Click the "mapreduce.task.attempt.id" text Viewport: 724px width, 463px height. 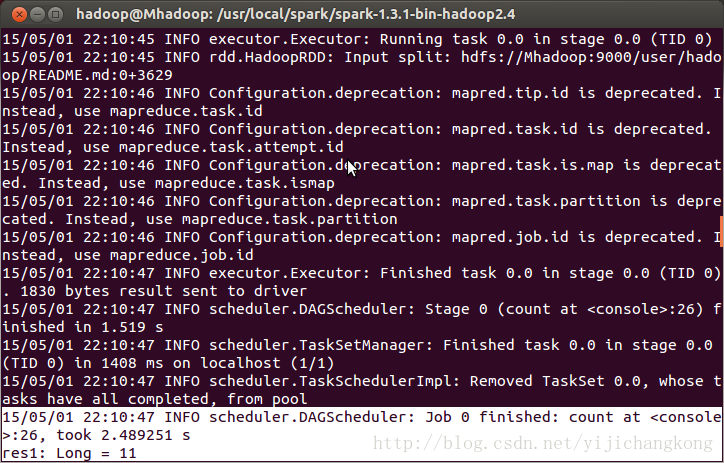click(231, 147)
